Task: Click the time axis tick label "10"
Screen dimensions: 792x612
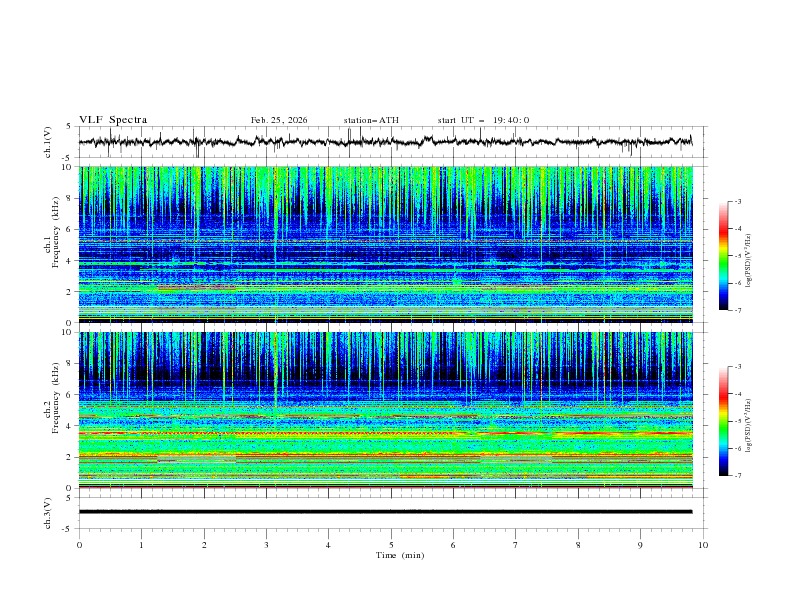Action: 703,545
